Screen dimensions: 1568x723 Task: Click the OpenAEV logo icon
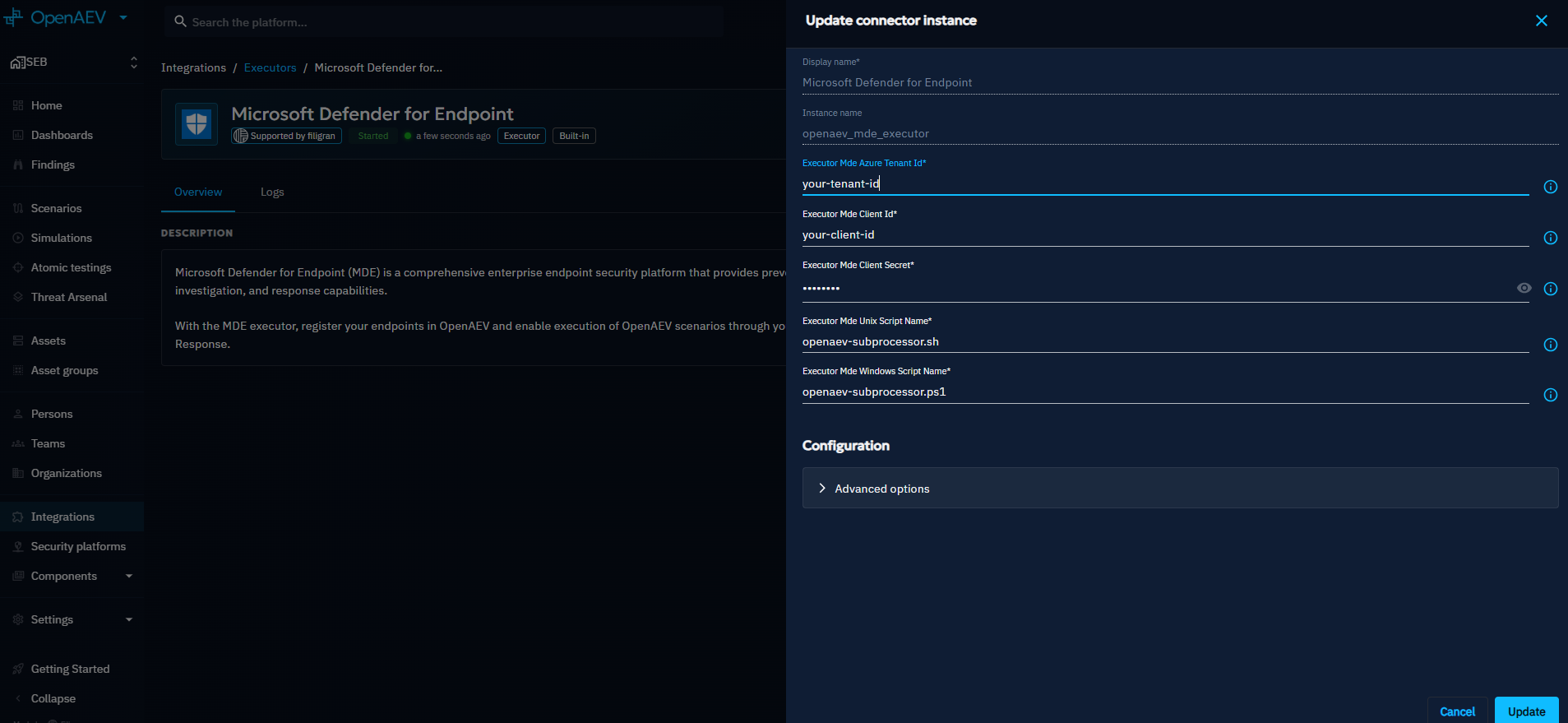click(13, 17)
